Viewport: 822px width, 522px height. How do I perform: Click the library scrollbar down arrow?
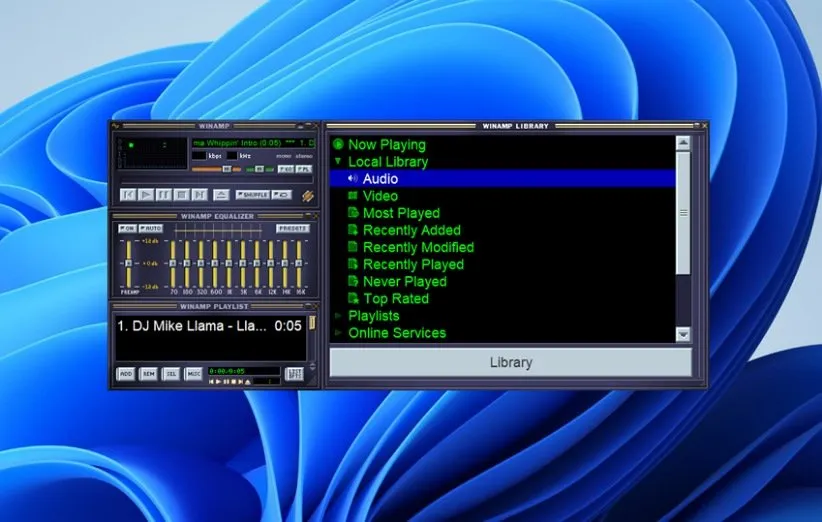pos(683,334)
